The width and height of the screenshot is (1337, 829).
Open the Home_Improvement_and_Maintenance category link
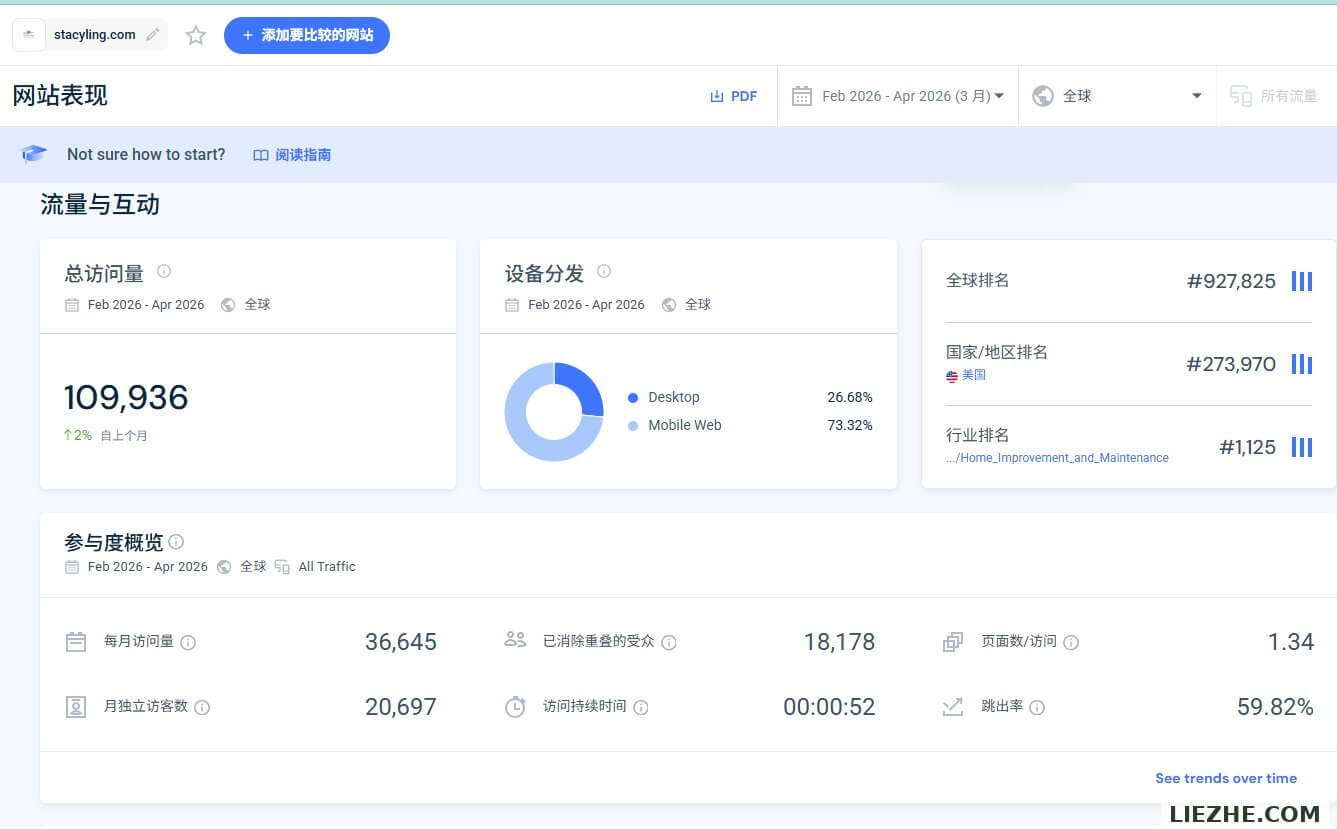click(1057, 458)
